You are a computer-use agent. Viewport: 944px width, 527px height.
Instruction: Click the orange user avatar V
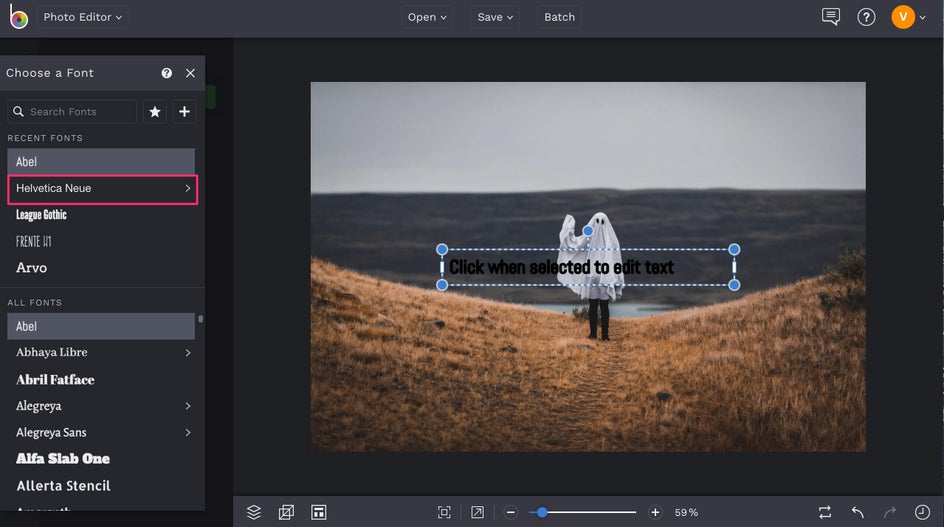point(902,17)
